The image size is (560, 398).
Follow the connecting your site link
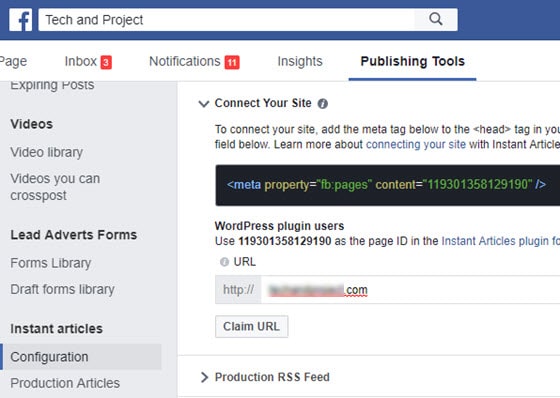[416, 144]
